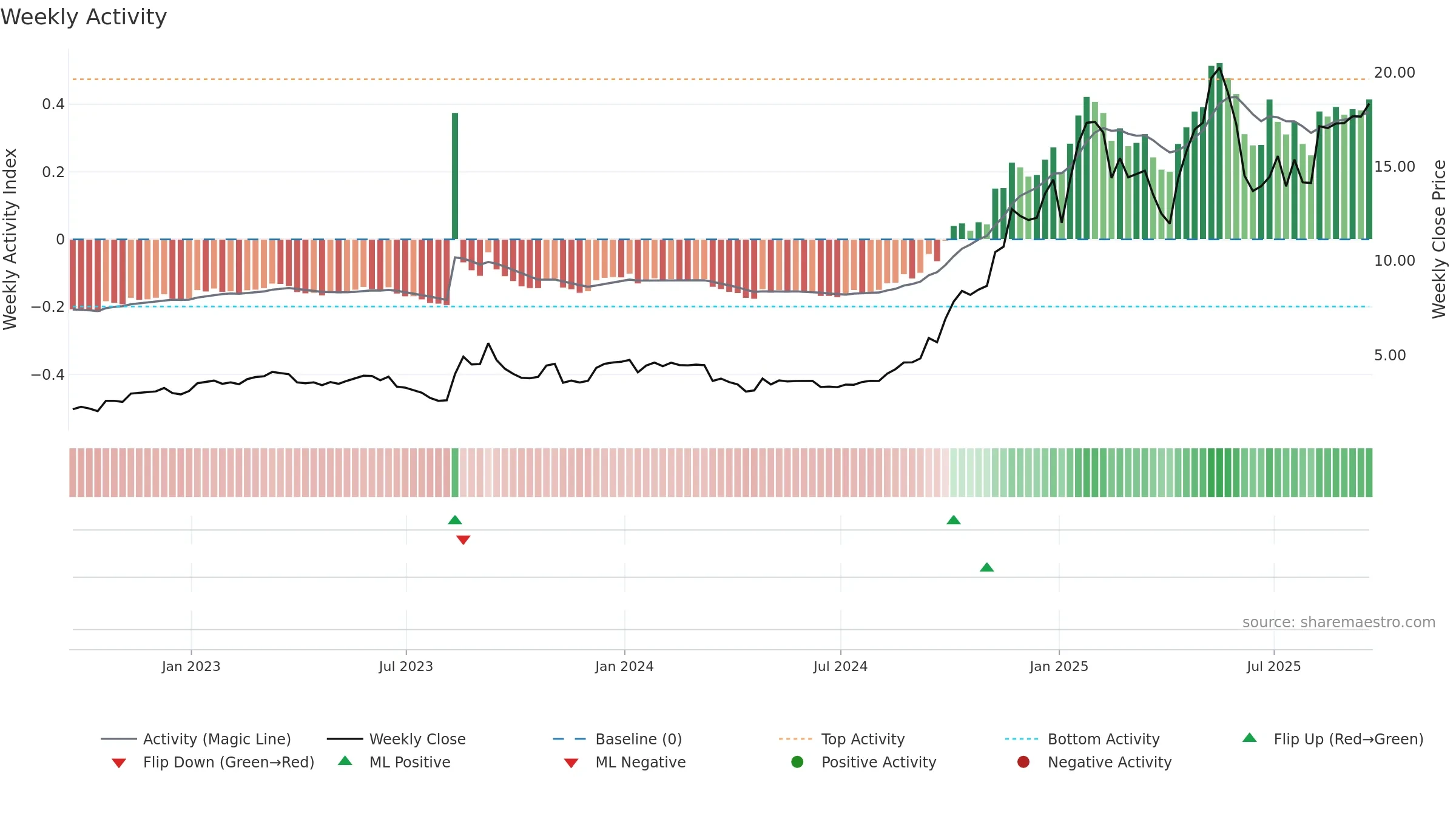Click the −0.4 activity axis value

[x=48, y=375]
